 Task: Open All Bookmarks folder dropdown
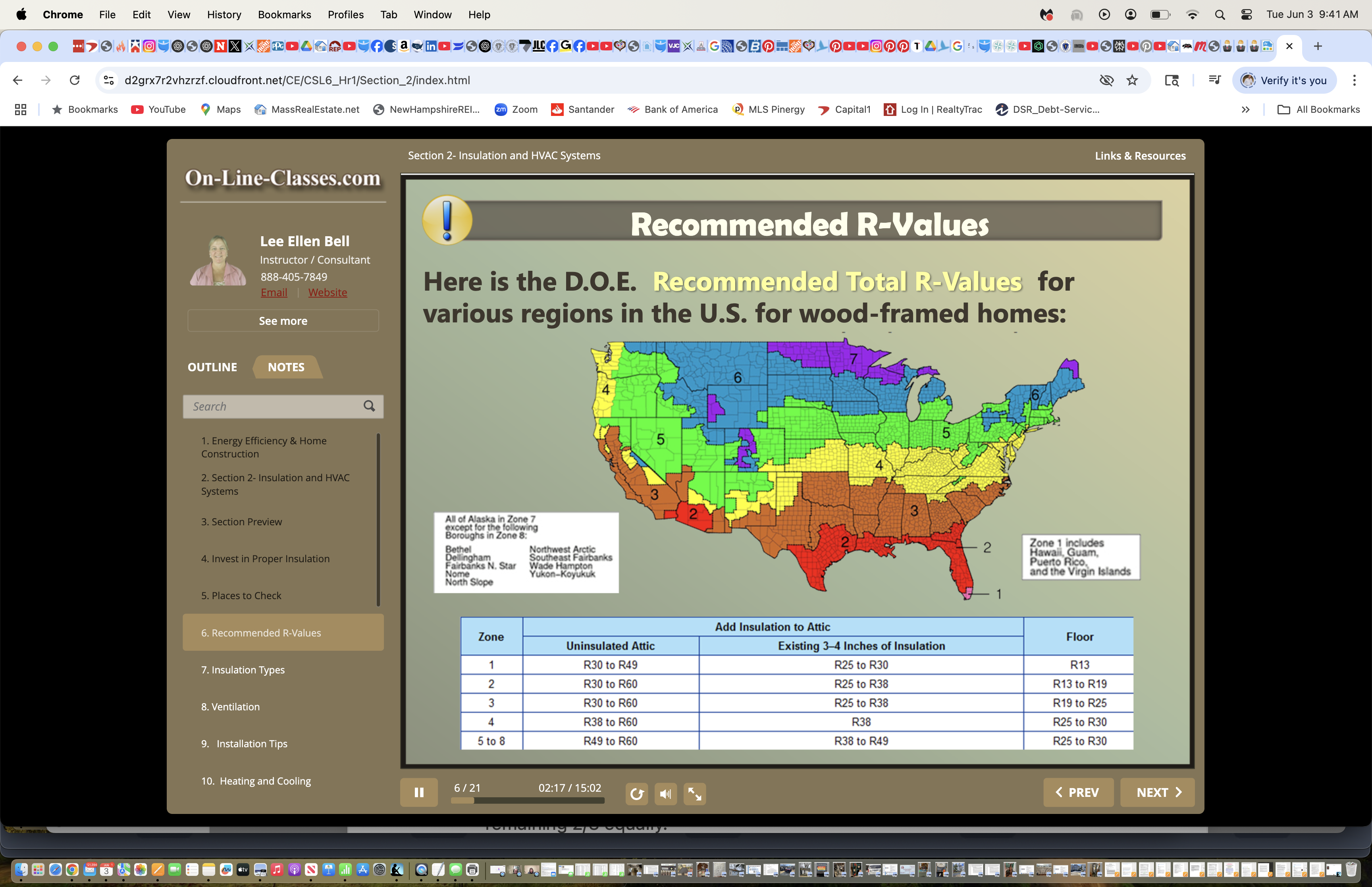[1318, 110]
